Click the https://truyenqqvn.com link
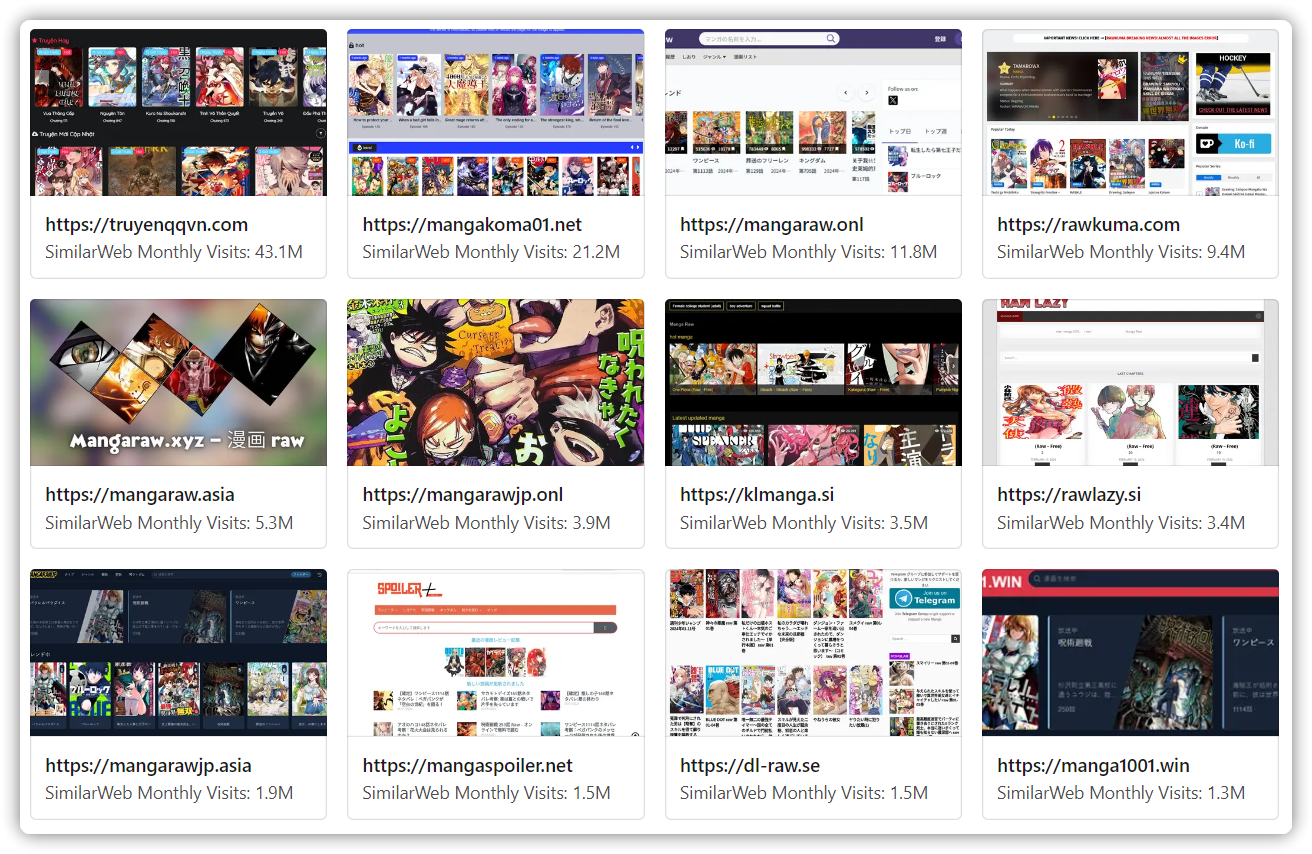The height and width of the screenshot is (854, 1312). (x=147, y=225)
